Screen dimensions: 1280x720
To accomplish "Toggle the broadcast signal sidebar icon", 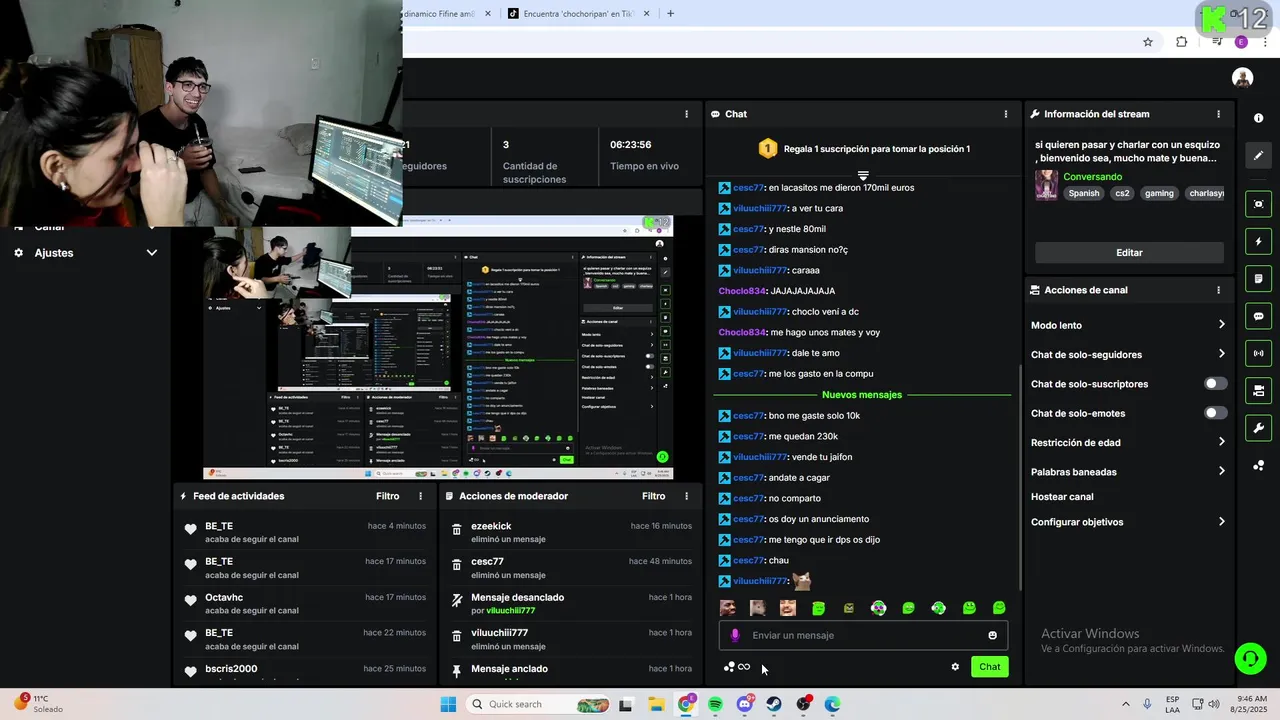I will (x=1258, y=353).
